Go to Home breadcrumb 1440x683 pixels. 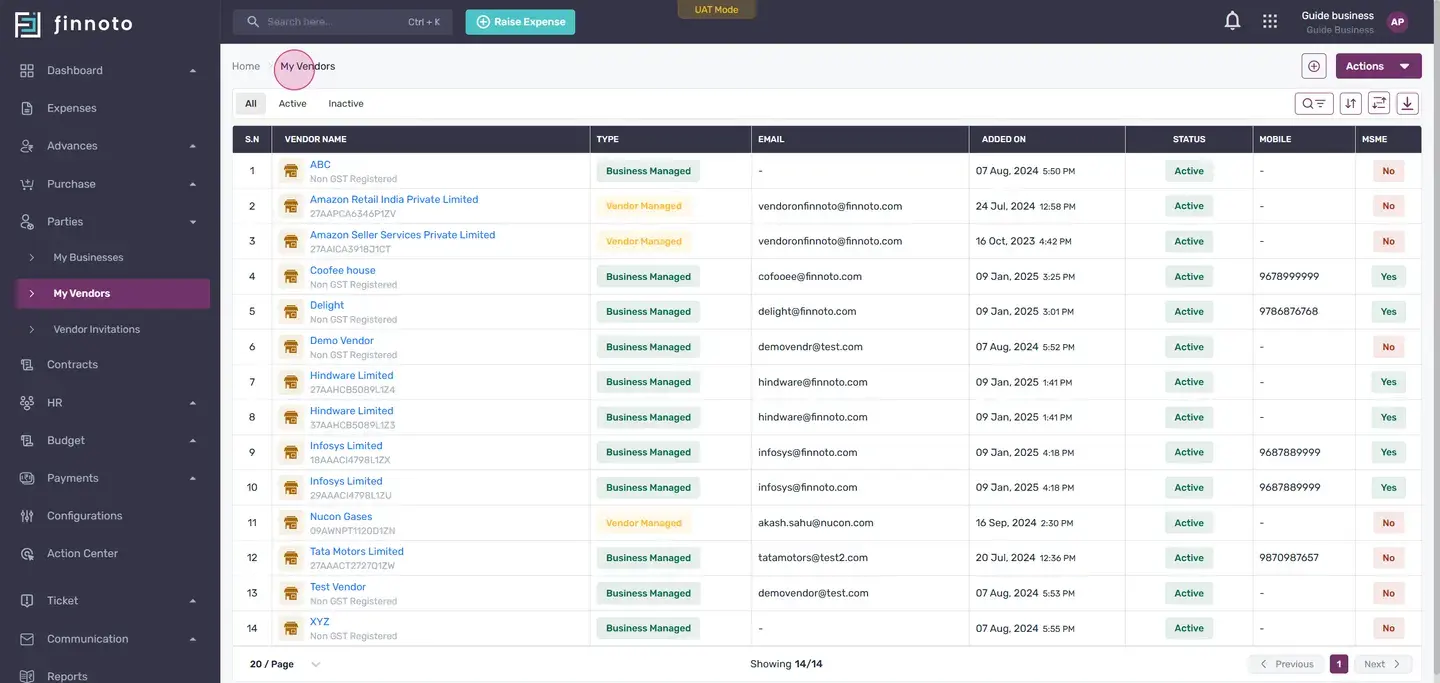pyautogui.click(x=246, y=66)
